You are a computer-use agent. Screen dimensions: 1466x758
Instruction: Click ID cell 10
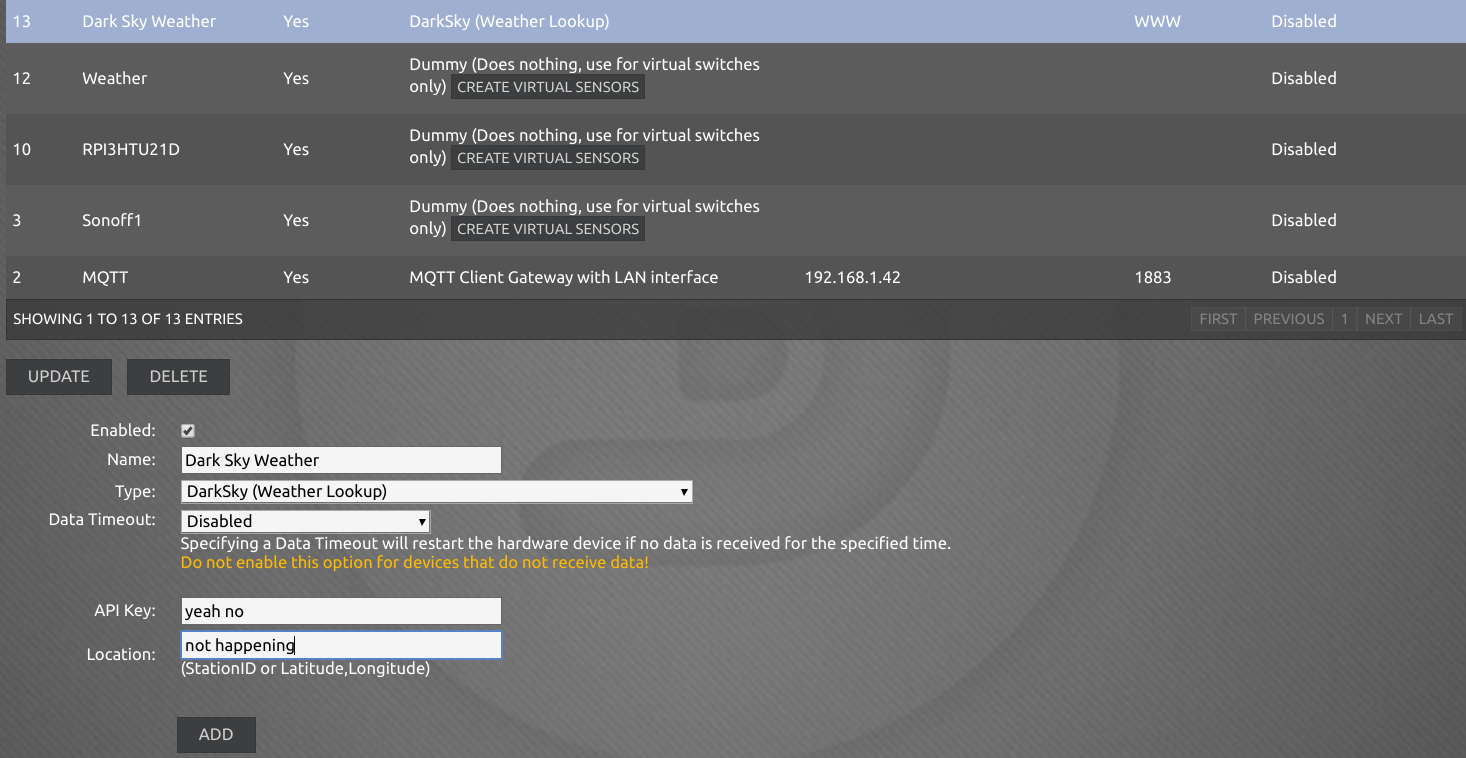coord(22,149)
